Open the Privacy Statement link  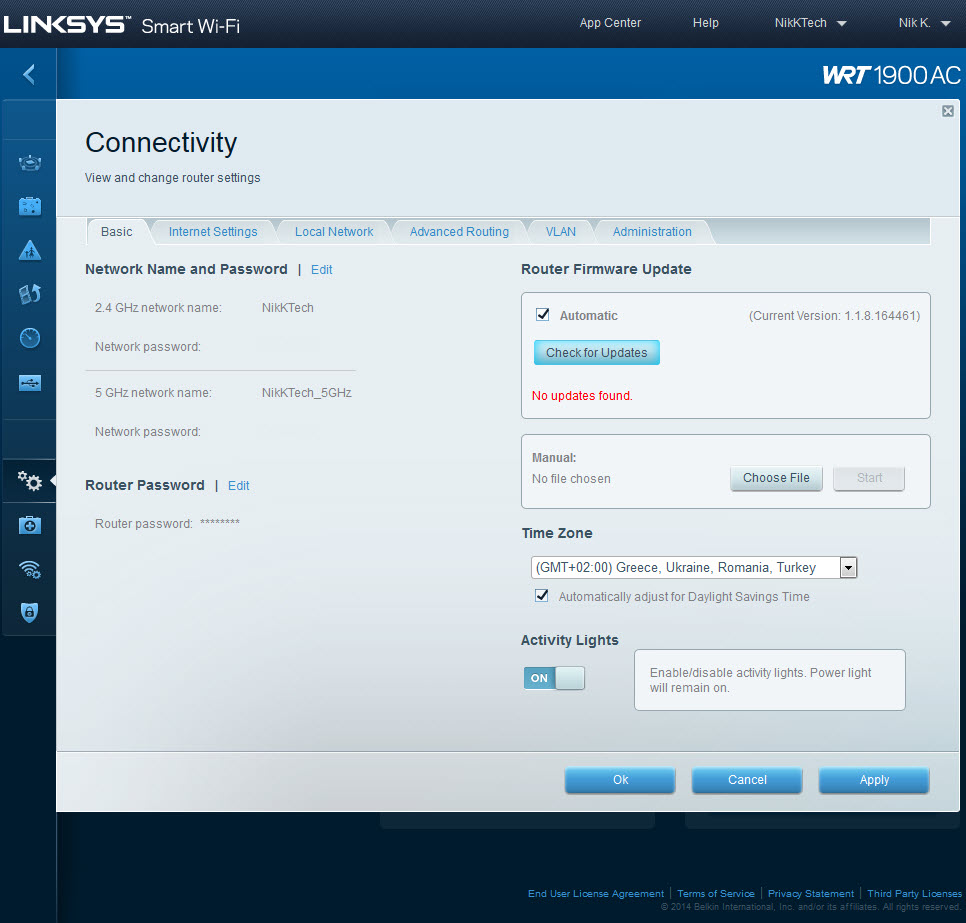coord(810,893)
